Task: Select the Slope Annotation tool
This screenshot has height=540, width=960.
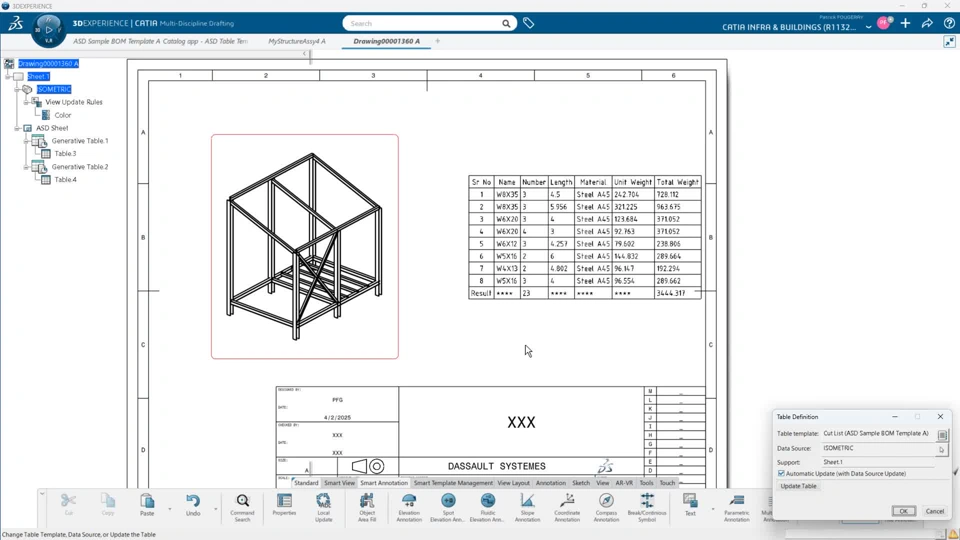Action: 527,508
